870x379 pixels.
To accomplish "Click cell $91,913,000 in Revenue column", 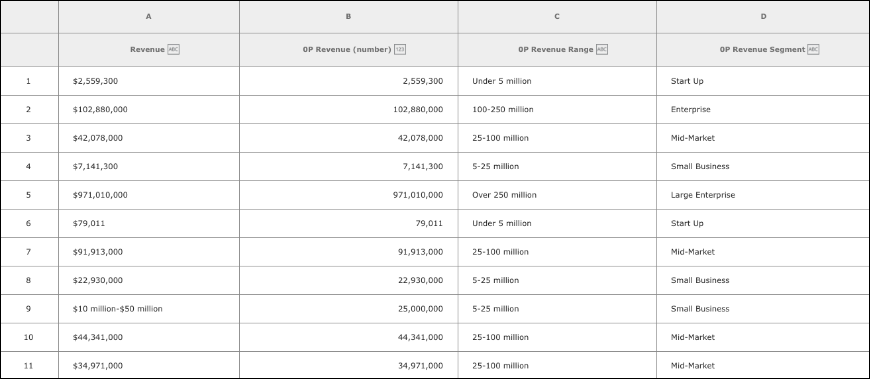I will tap(149, 252).
